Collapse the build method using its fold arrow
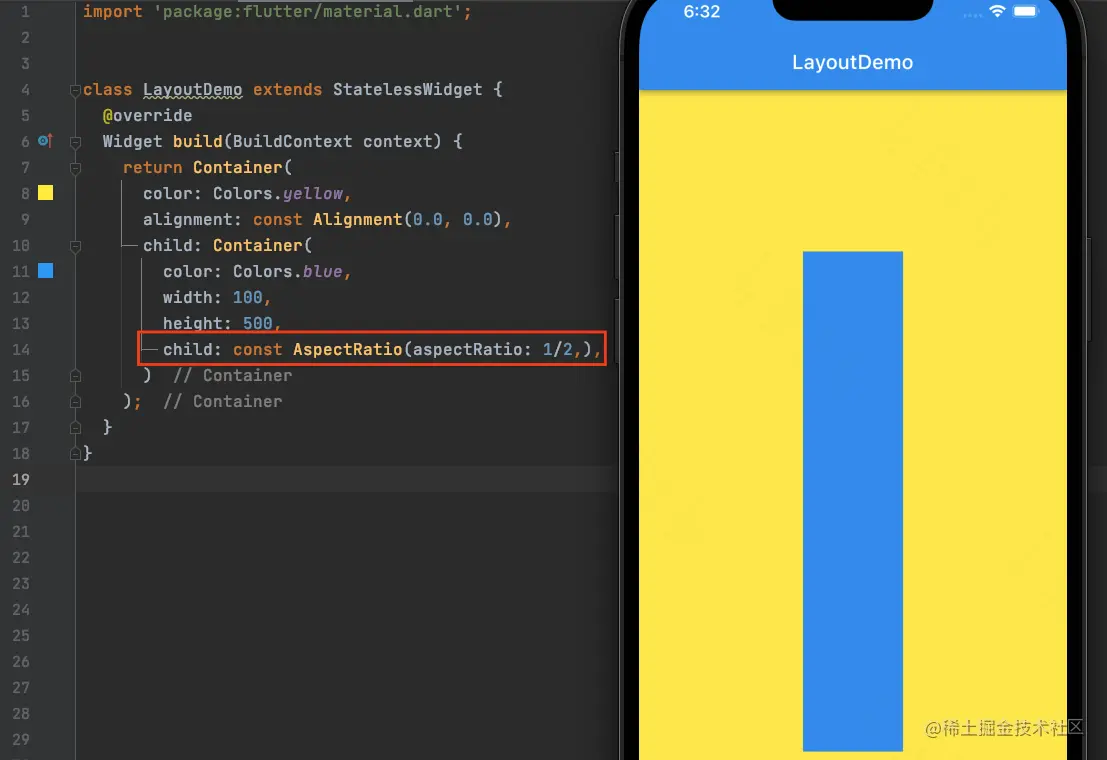 click(74, 141)
